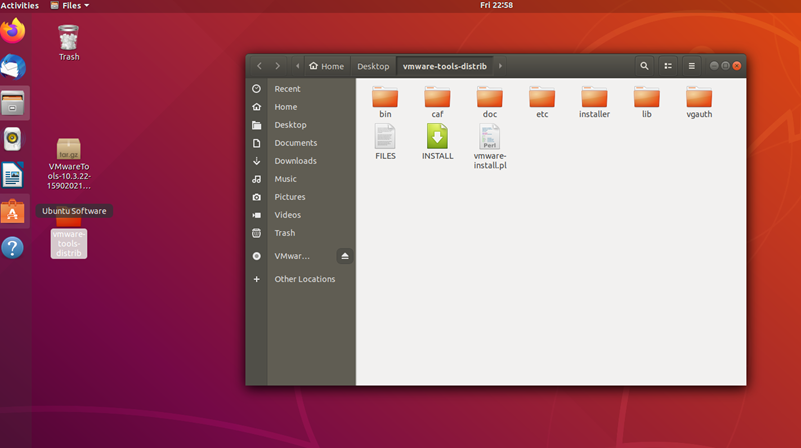Open the doc folder
Viewport: 801px width, 448px height.
(x=489, y=102)
